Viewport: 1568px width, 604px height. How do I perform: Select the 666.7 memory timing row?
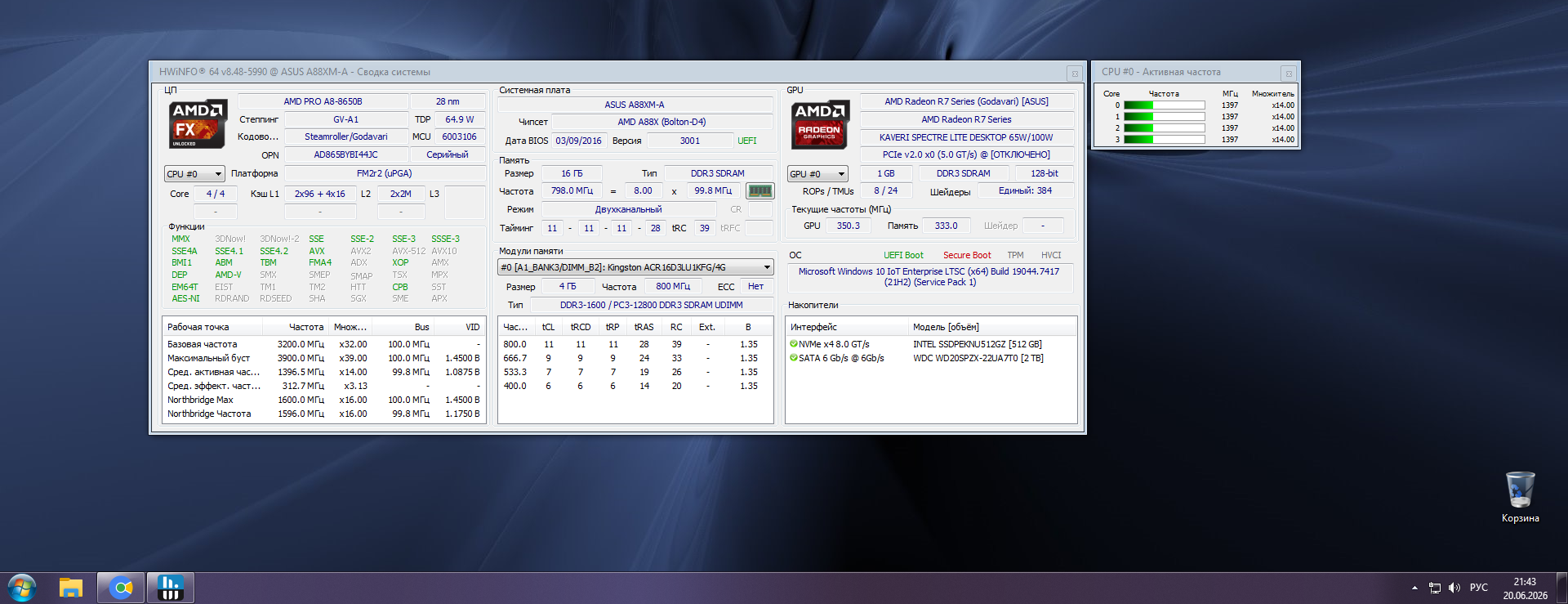635,358
